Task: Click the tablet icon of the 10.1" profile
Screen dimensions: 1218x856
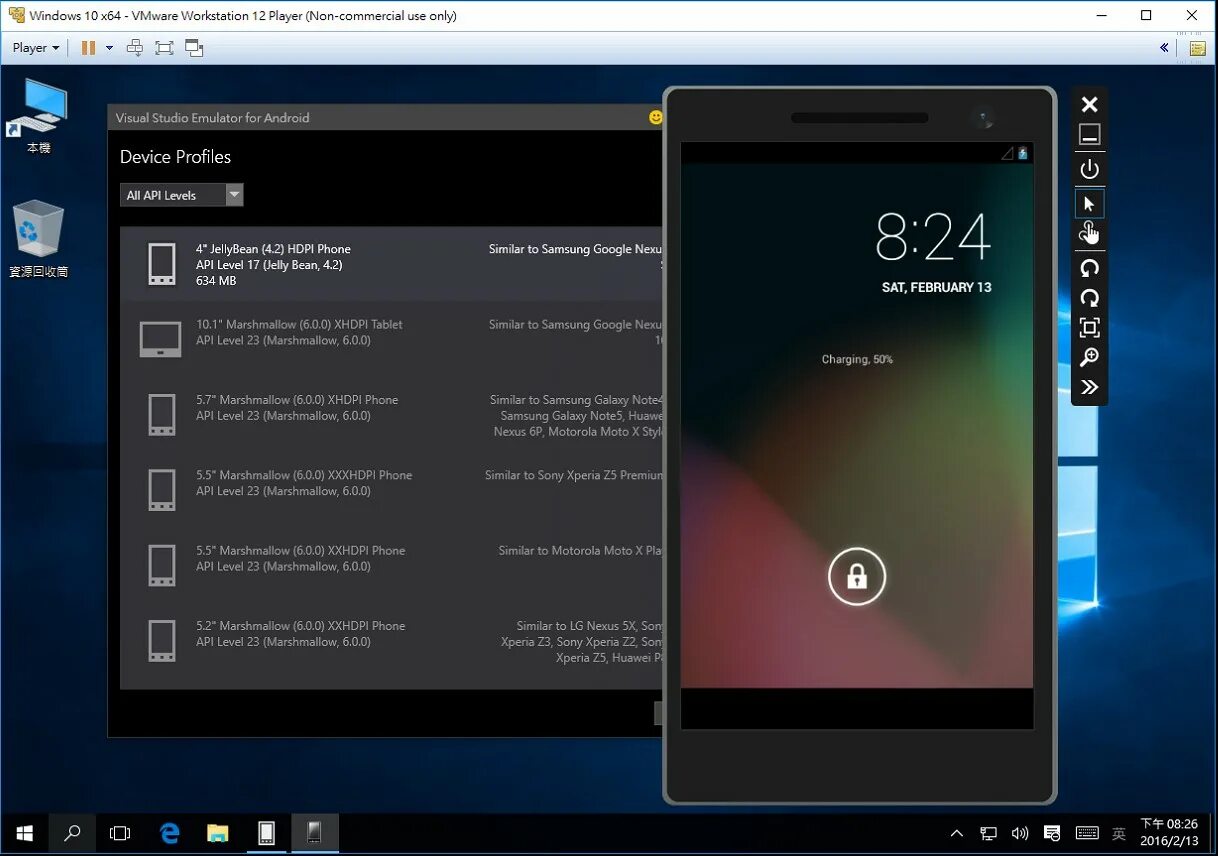Action: [160, 339]
